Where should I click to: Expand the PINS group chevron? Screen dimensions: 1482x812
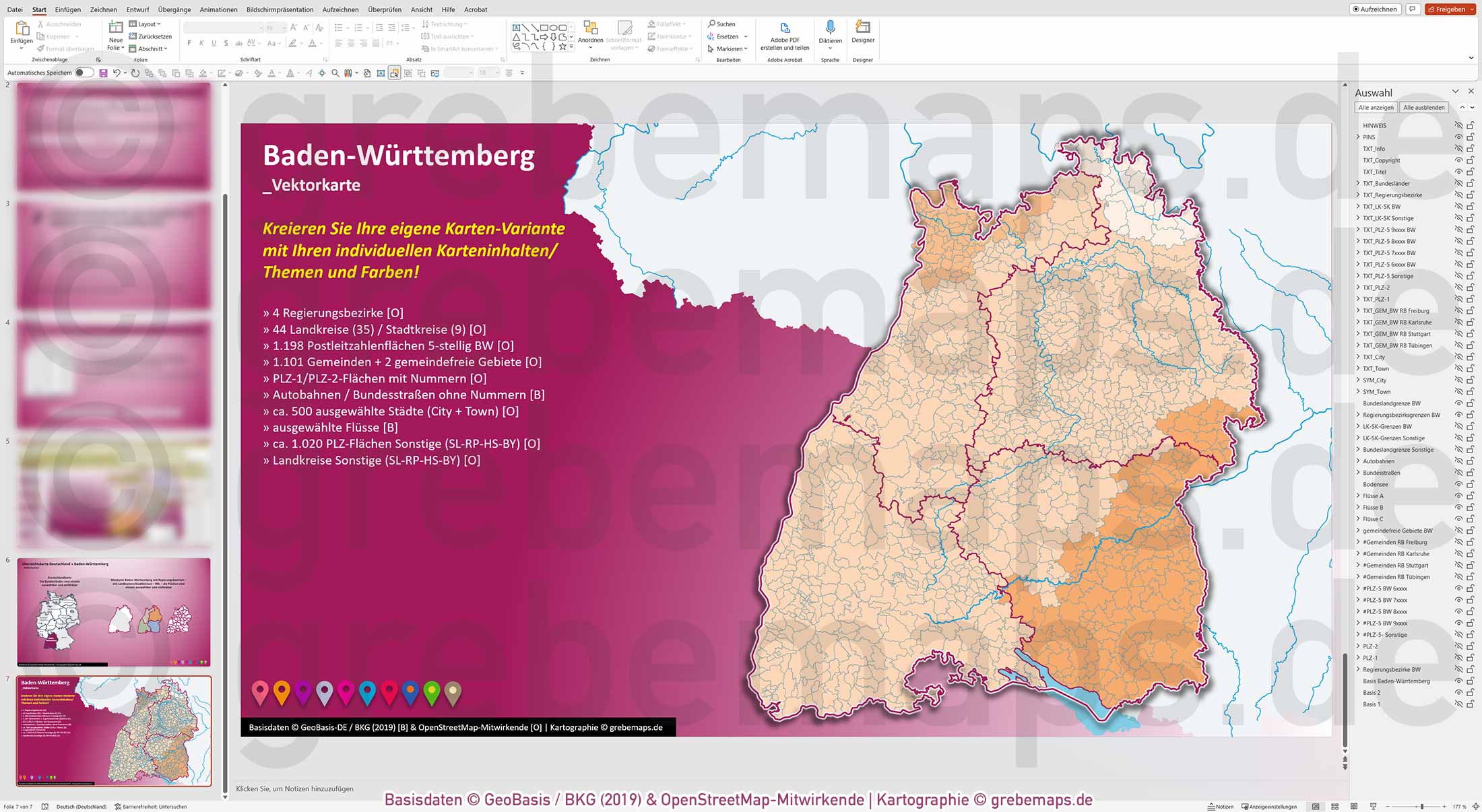pos(1357,137)
